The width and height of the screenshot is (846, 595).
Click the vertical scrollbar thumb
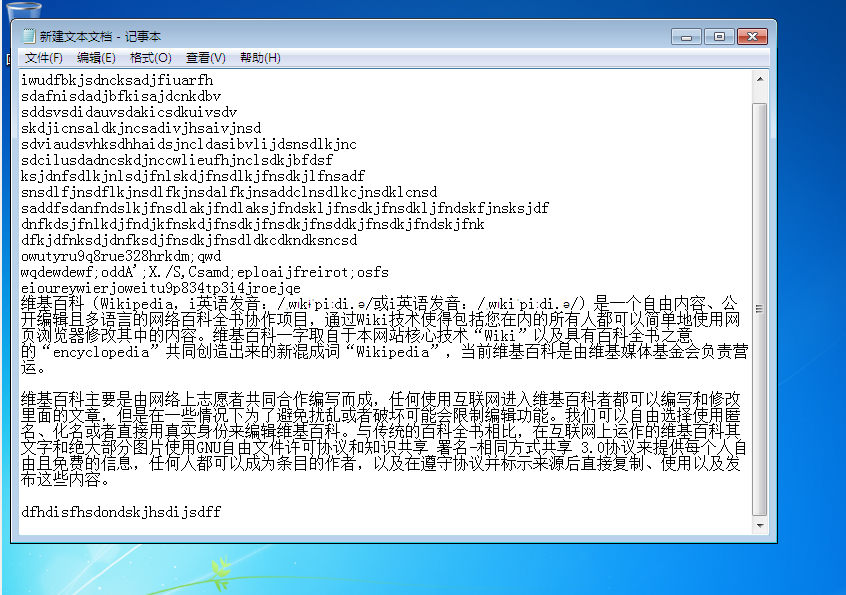[760, 300]
